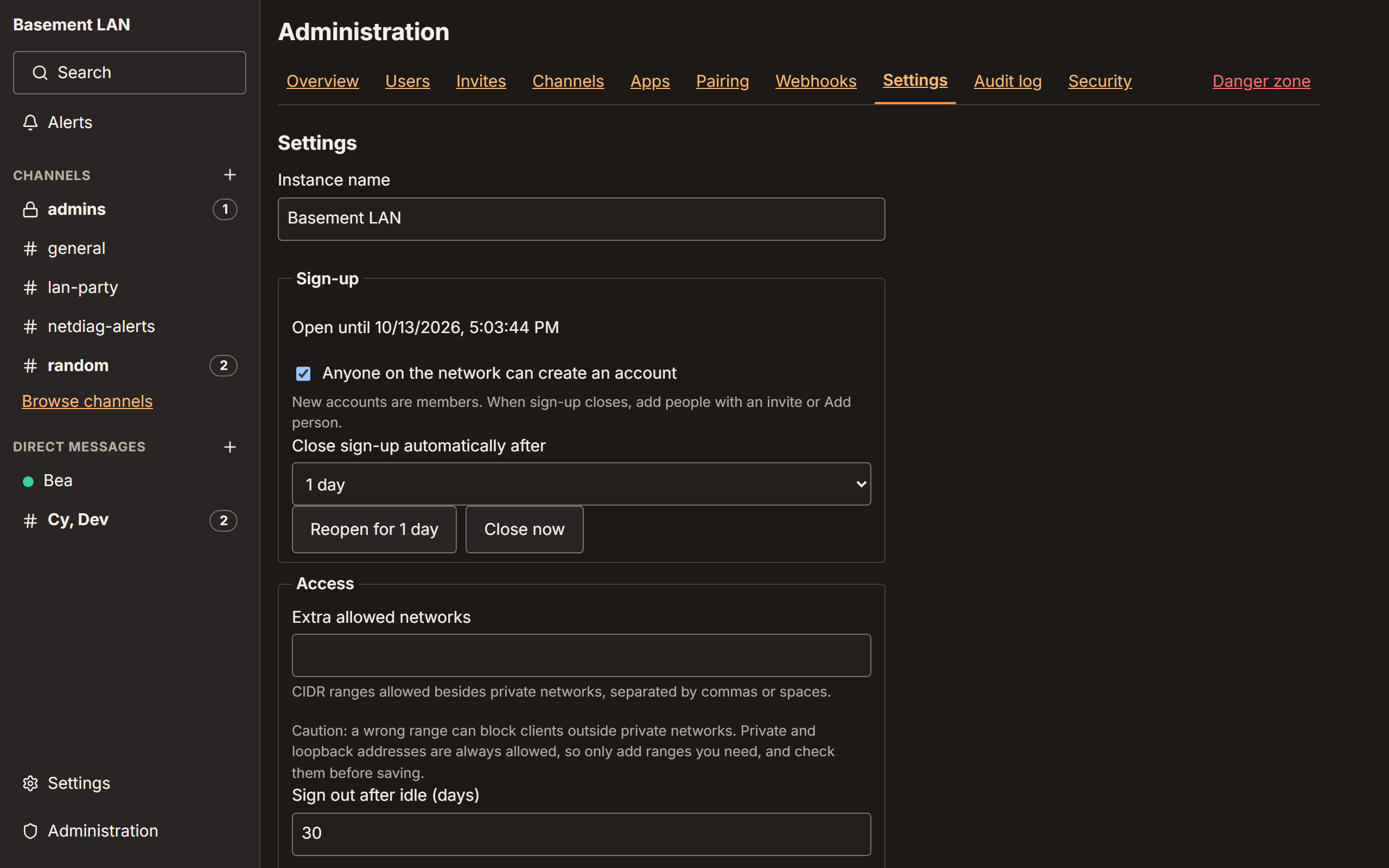Viewport: 1389px width, 868px height.
Task: Click Reopen for 1 day button
Action: pos(374,529)
